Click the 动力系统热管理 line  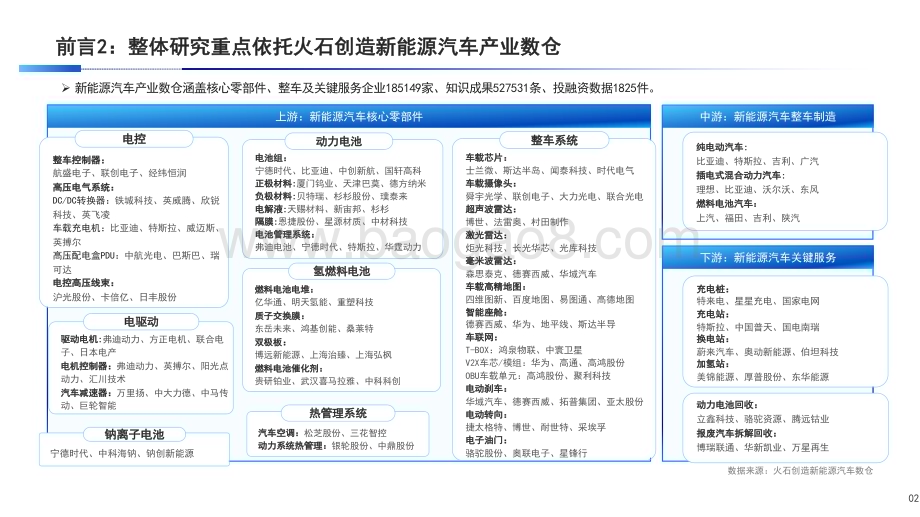click(x=336, y=446)
